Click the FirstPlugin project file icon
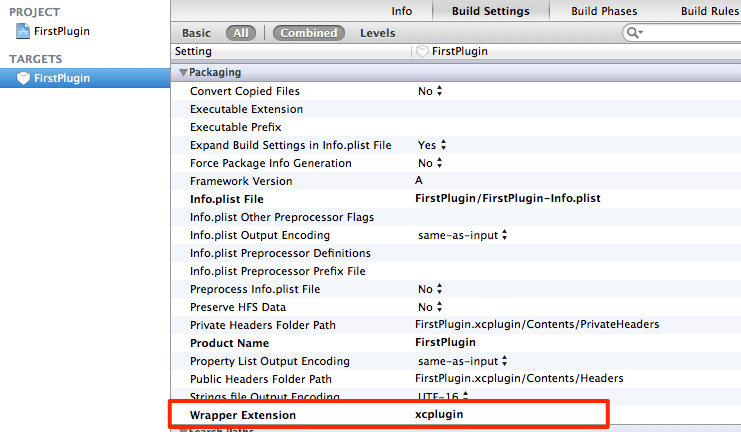Screen dimensions: 741x432 pyautogui.click(x=24, y=31)
